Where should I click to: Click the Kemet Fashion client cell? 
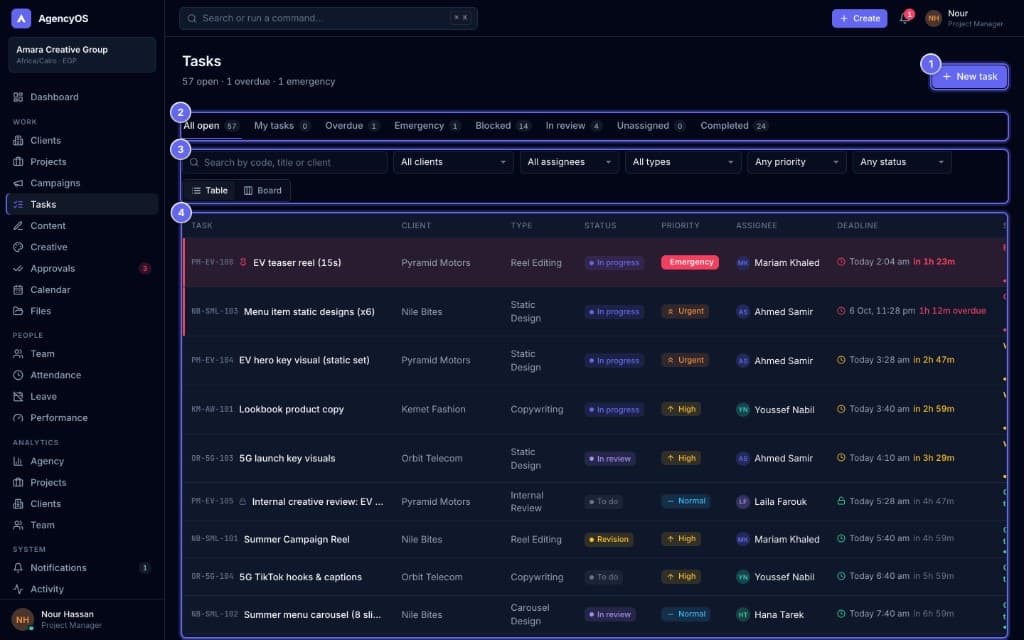tap(433, 409)
